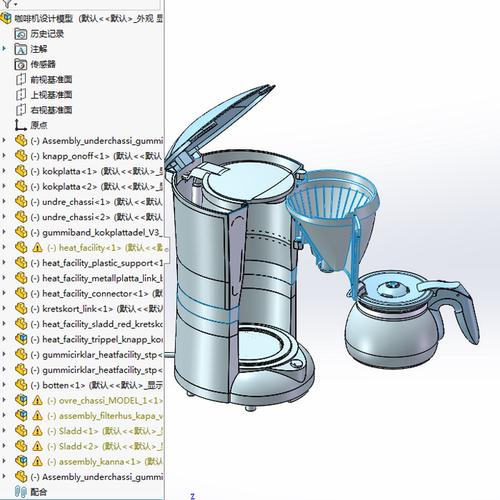Click the undre_chassi<1> part icon

21,202
